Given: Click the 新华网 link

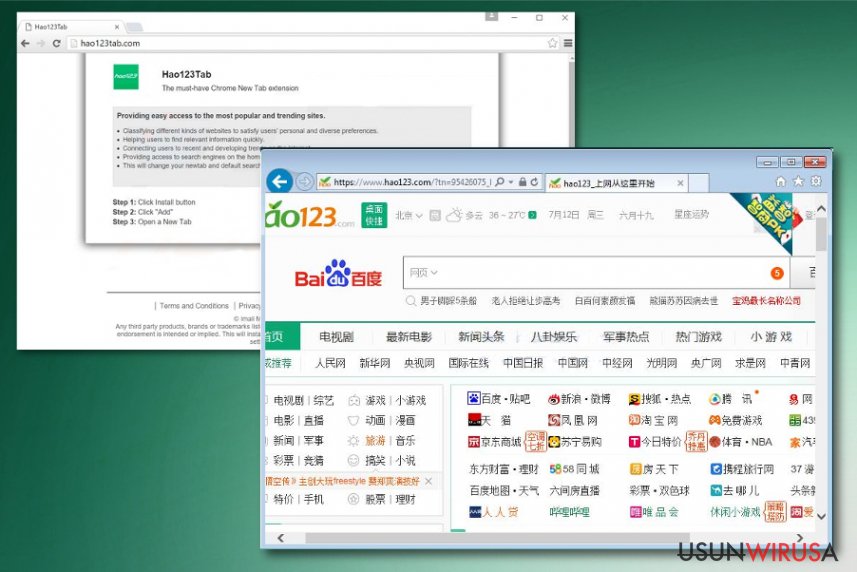Looking at the screenshot, I should pyautogui.click(x=374, y=363).
